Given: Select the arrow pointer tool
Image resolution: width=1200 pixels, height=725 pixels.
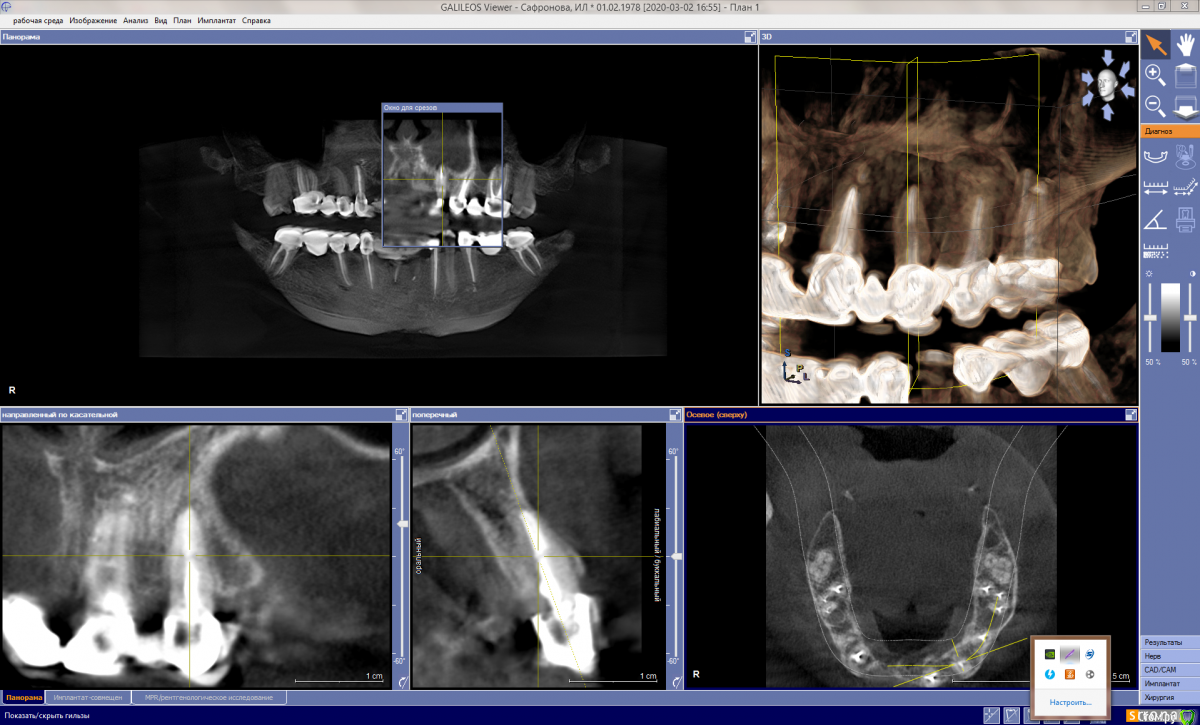Looking at the screenshot, I should [x=1156, y=44].
